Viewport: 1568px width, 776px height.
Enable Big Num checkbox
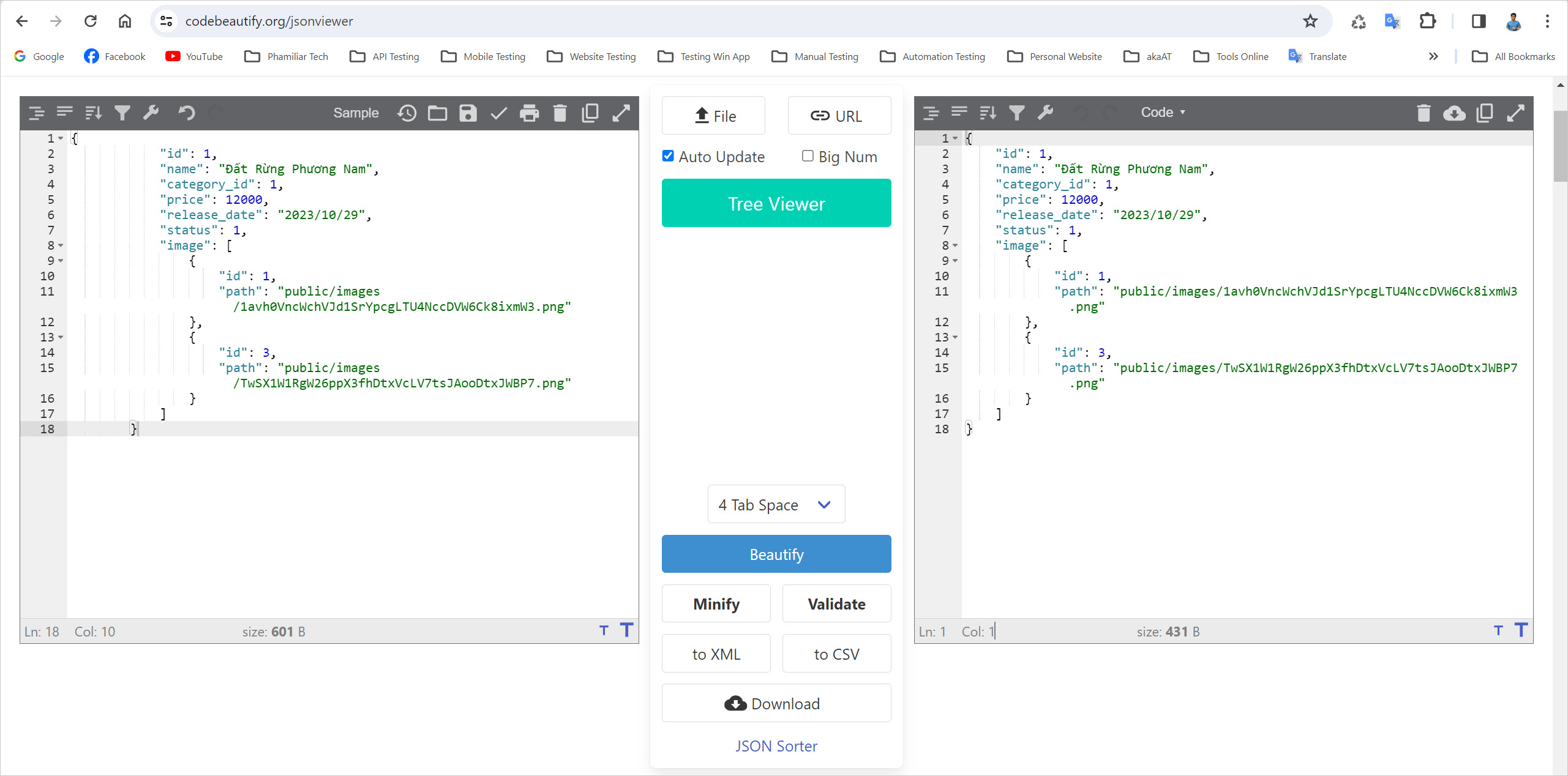808,156
